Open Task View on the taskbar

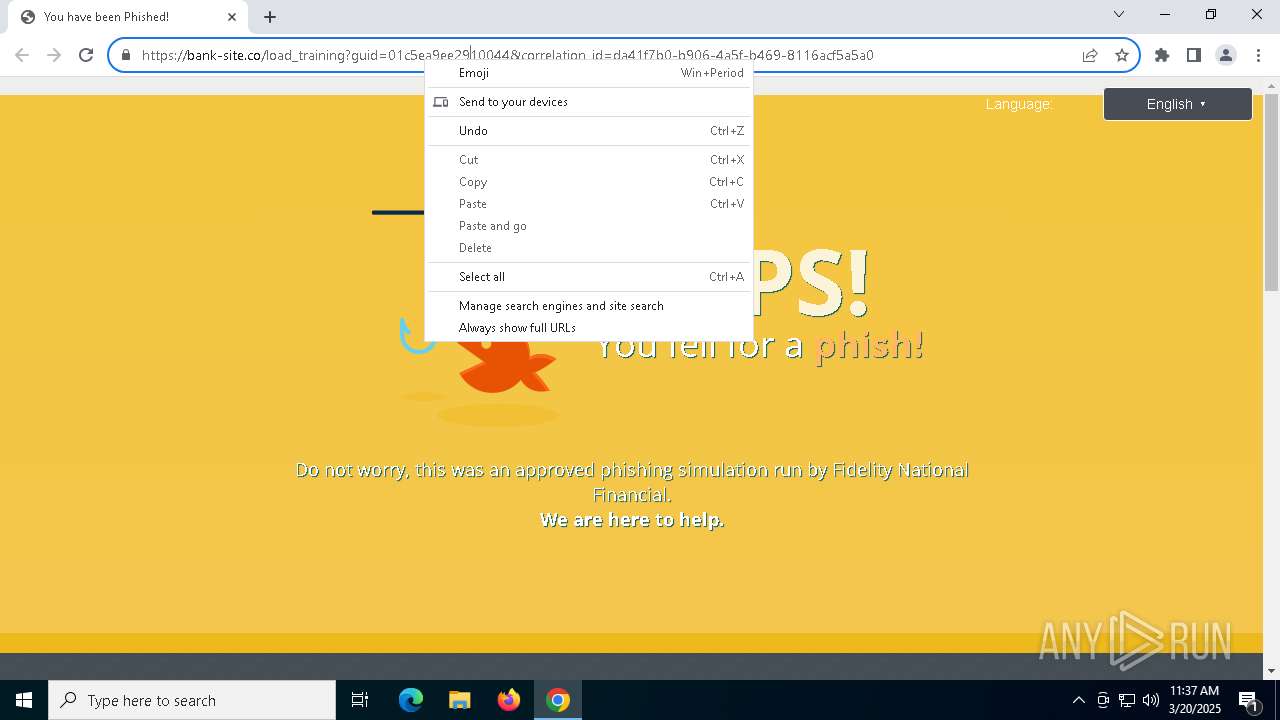click(x=360, y=700)
